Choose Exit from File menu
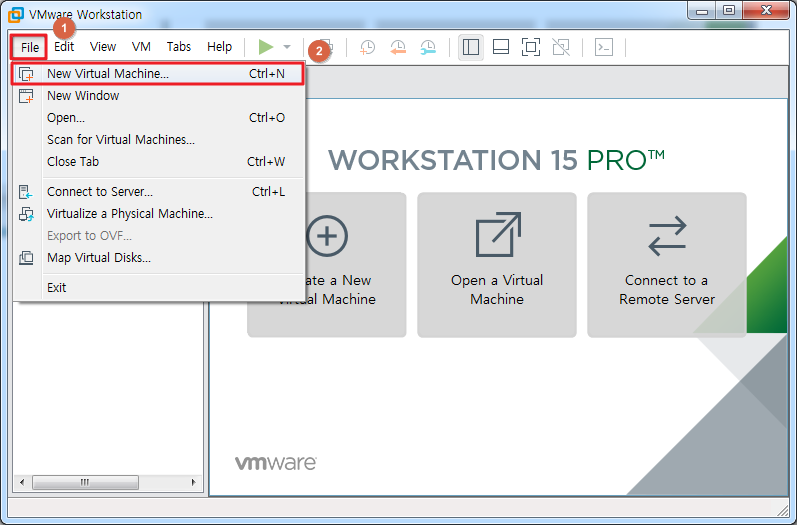Viewport: 797px width, 525px height. pos(158,288)
